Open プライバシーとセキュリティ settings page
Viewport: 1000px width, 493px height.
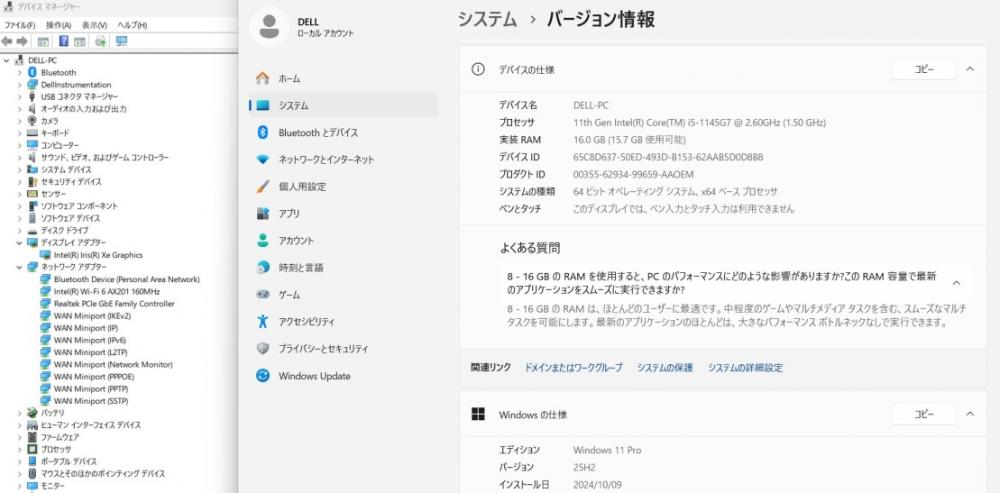tap(343, 349)
